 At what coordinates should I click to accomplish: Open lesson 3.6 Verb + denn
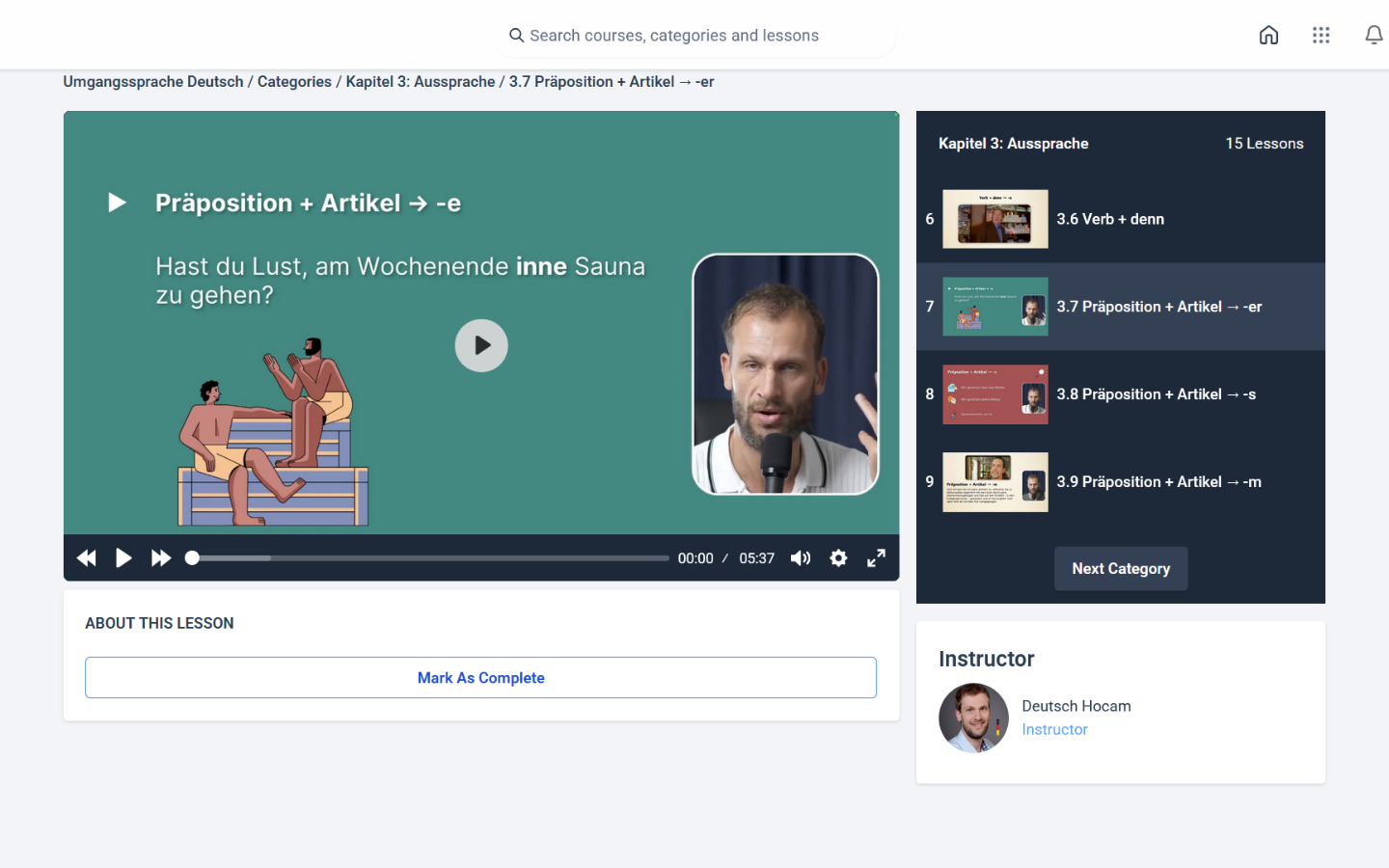click(1109, 219)
